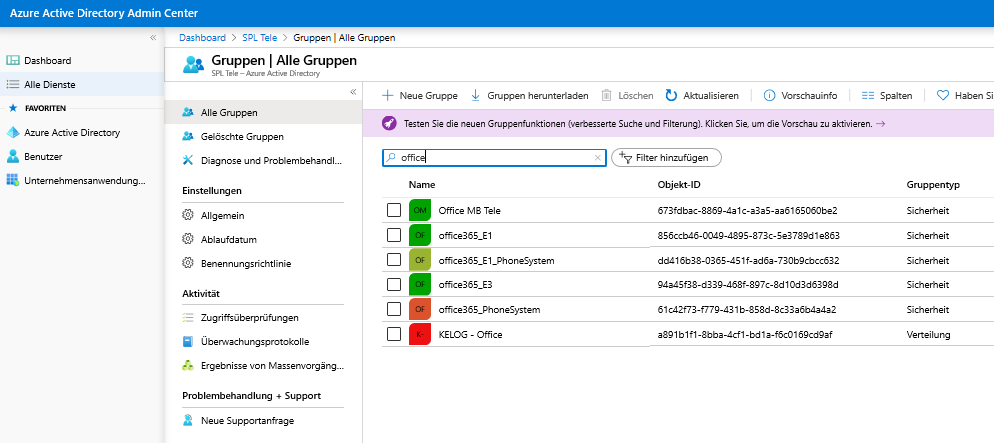Click the object ID 673fdbac-8869-4a1c-a3a5-aa6165060be2
Image resolution: width=994 pixels, height=443 pixels.
pos(748,210)
